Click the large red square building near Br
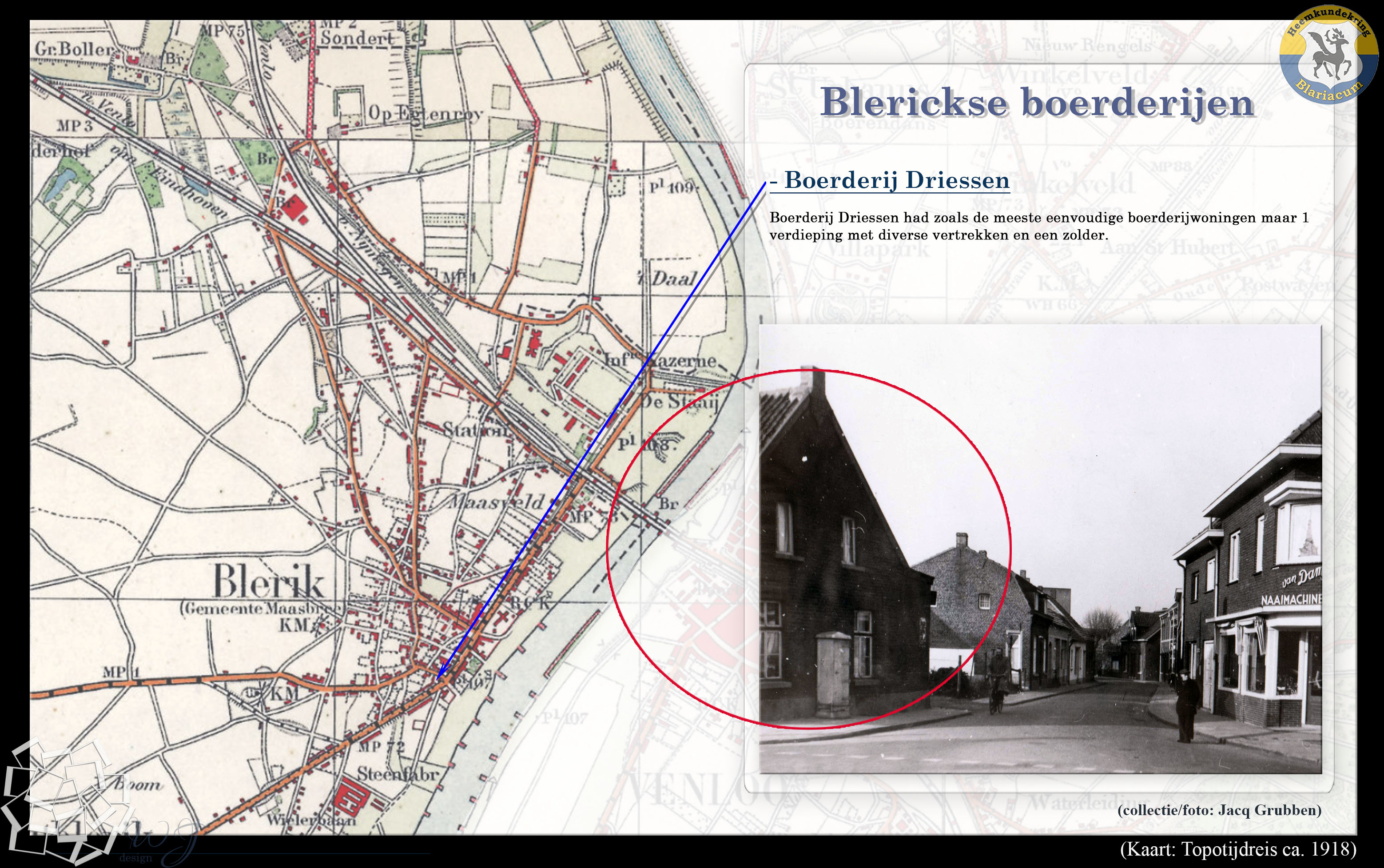 (294, 207)
